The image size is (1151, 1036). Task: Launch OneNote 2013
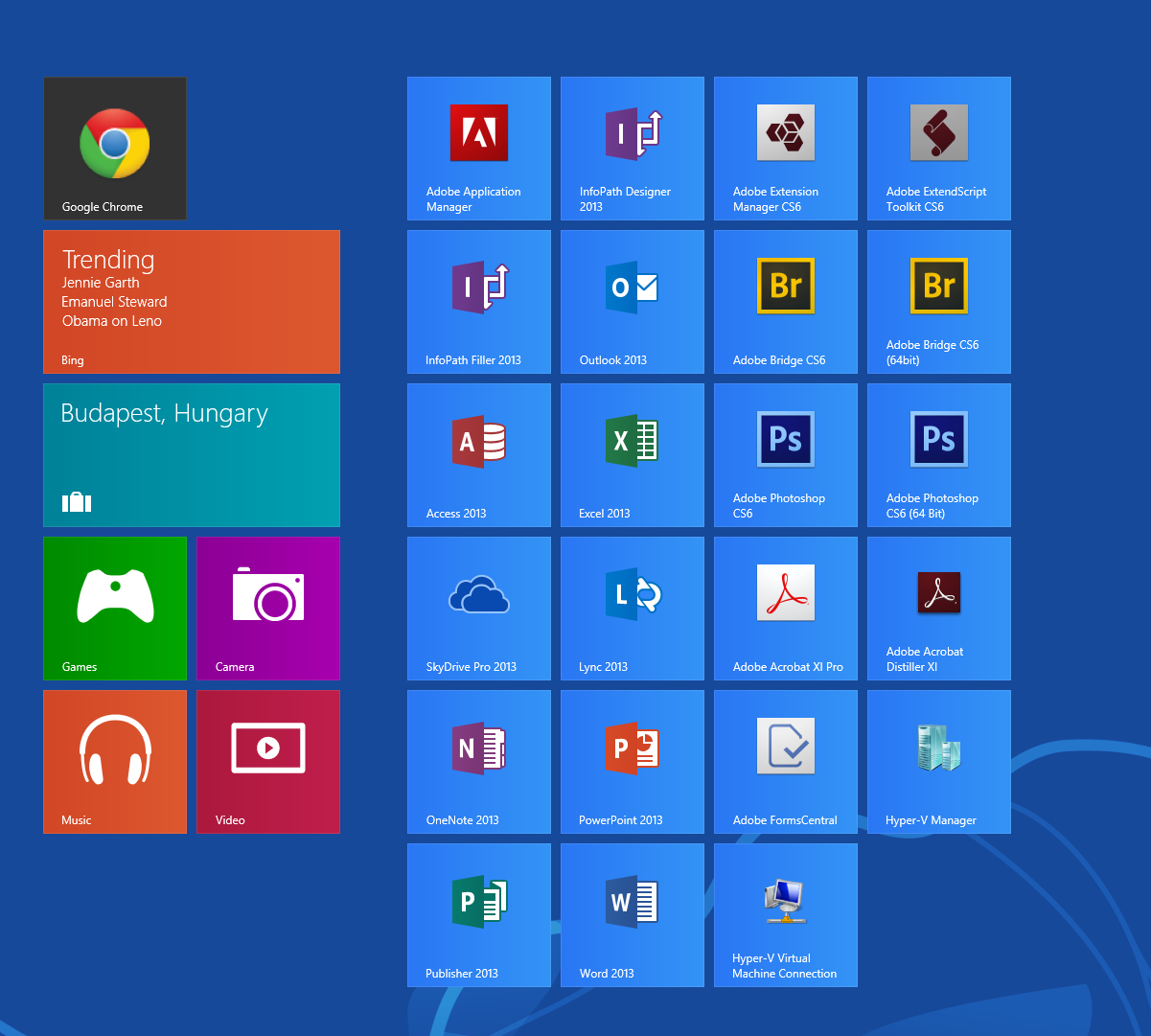point(479,761)
